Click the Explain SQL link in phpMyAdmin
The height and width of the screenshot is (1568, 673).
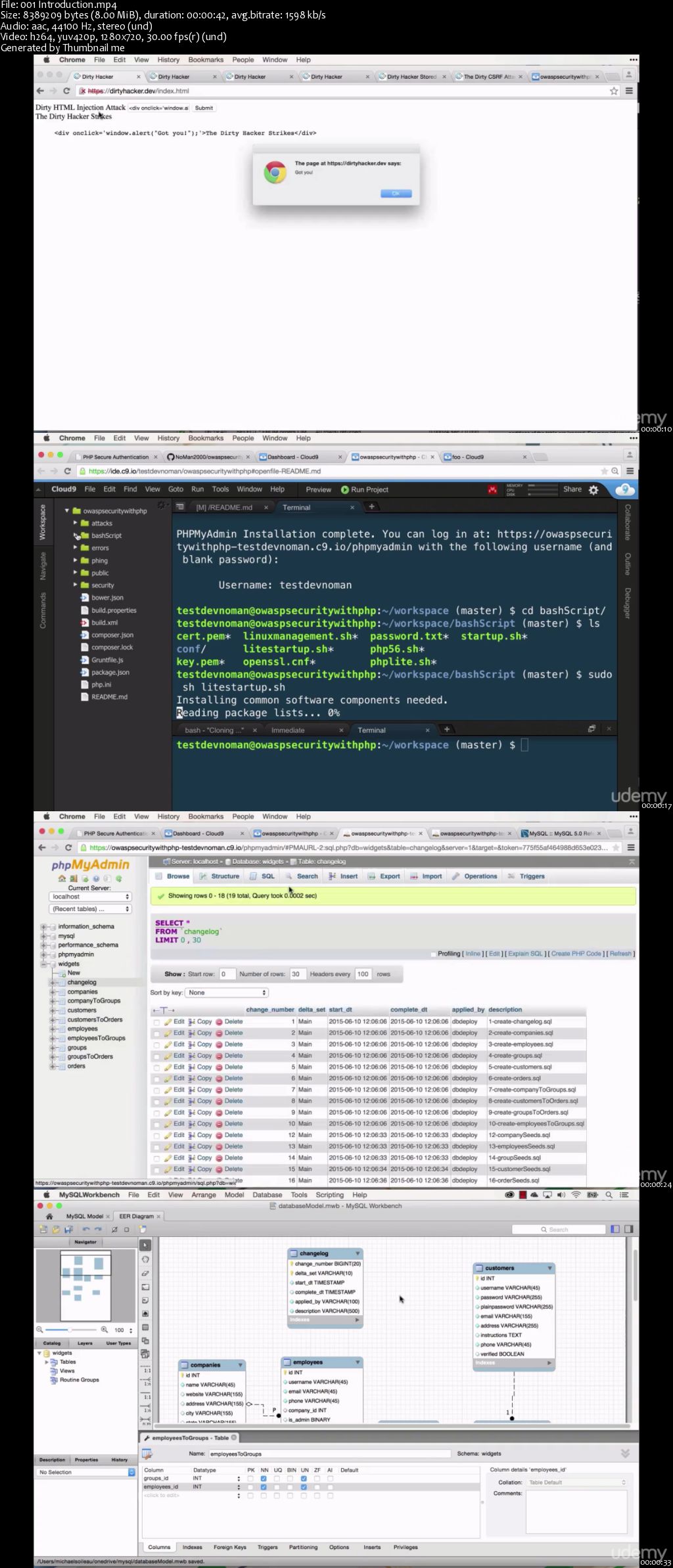526,954
